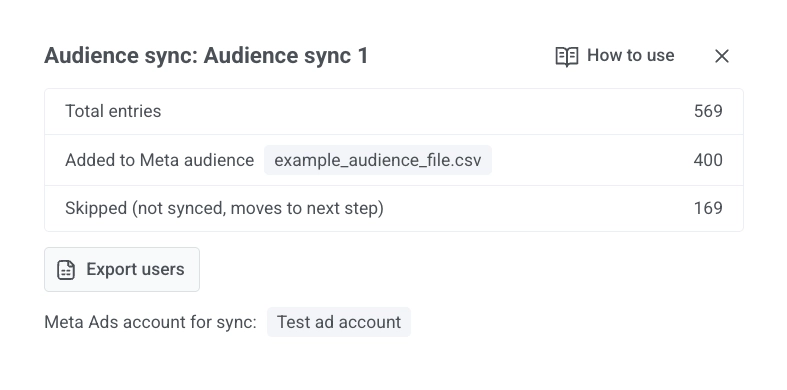Open the How to use guide
Screen dimensions: 787x390
click(x=615, y=56)
